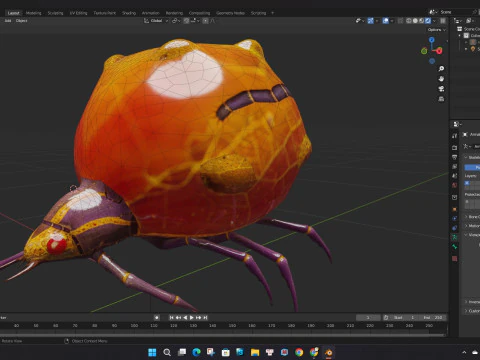Click the first armature layer box
Screen dimensions: 480x360
[467, 183]
